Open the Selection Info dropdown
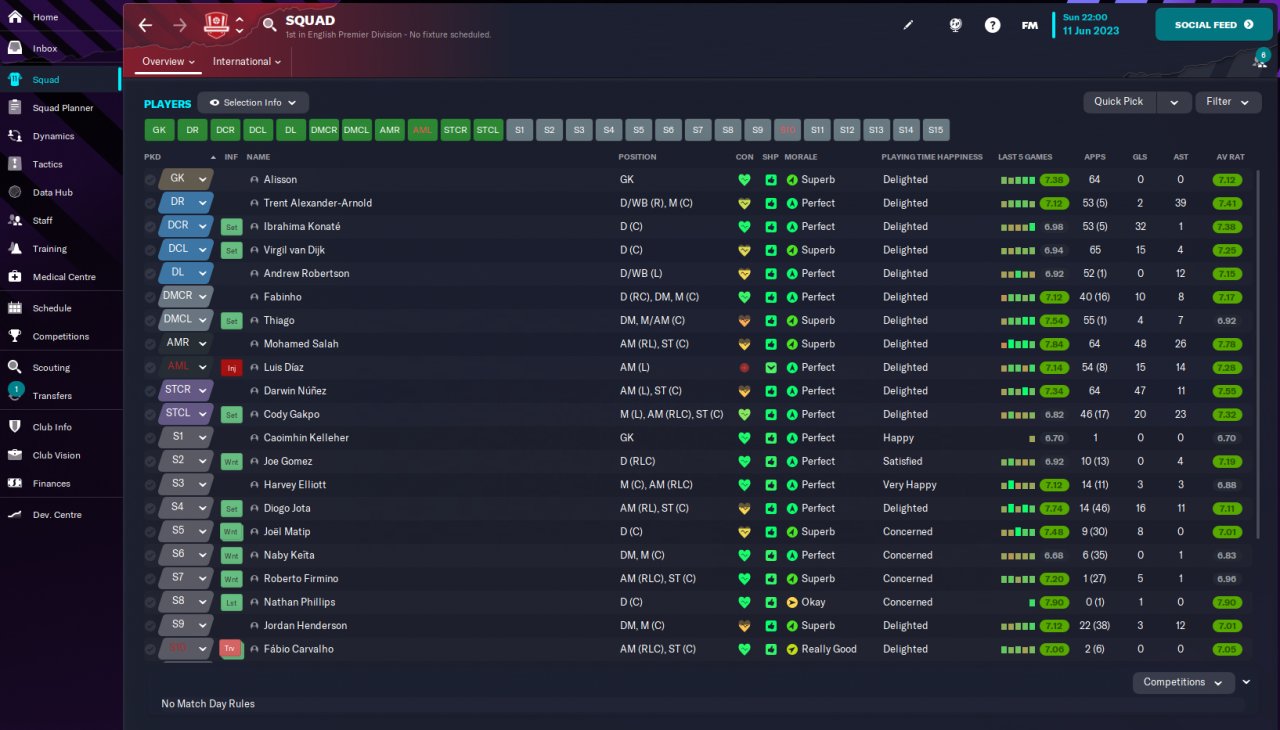 (253, 102)
